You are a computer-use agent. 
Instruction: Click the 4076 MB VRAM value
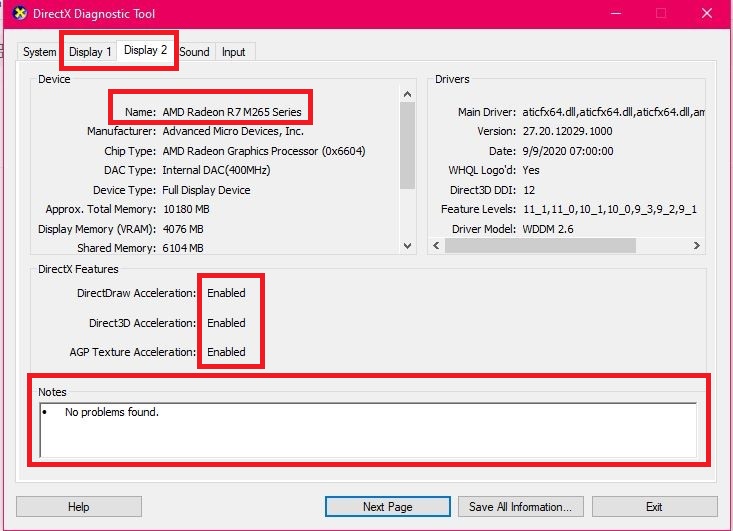point(183,229)
